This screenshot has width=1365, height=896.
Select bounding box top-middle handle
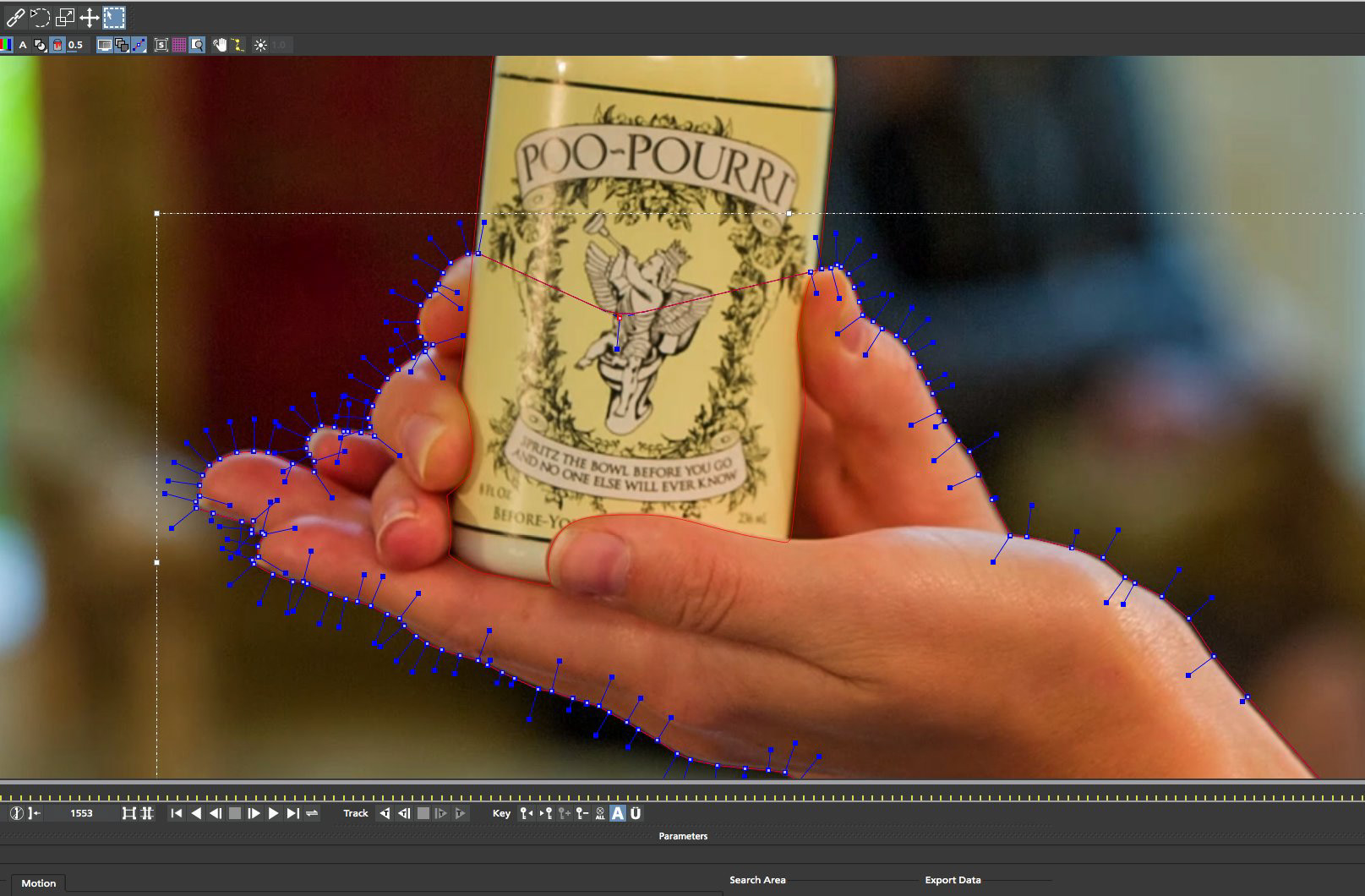pyautogui.click(x=789, y=214)
